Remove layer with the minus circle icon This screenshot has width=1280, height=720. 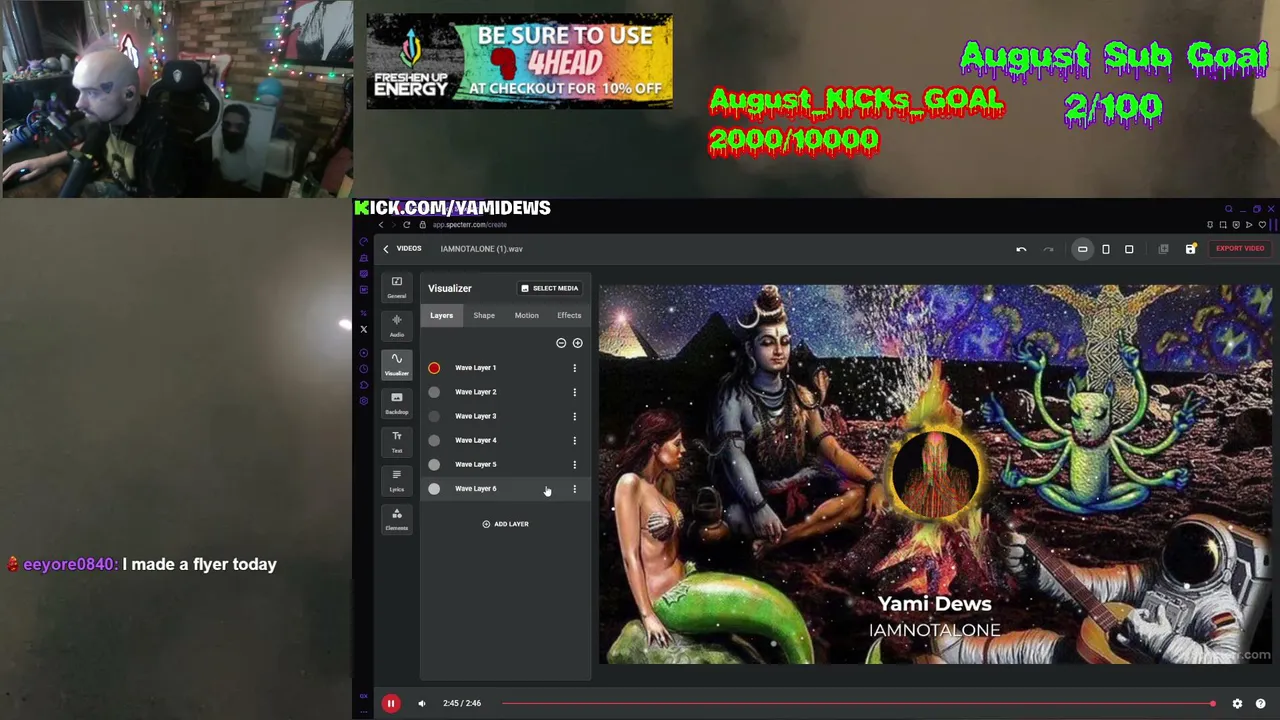pos(561,343)
